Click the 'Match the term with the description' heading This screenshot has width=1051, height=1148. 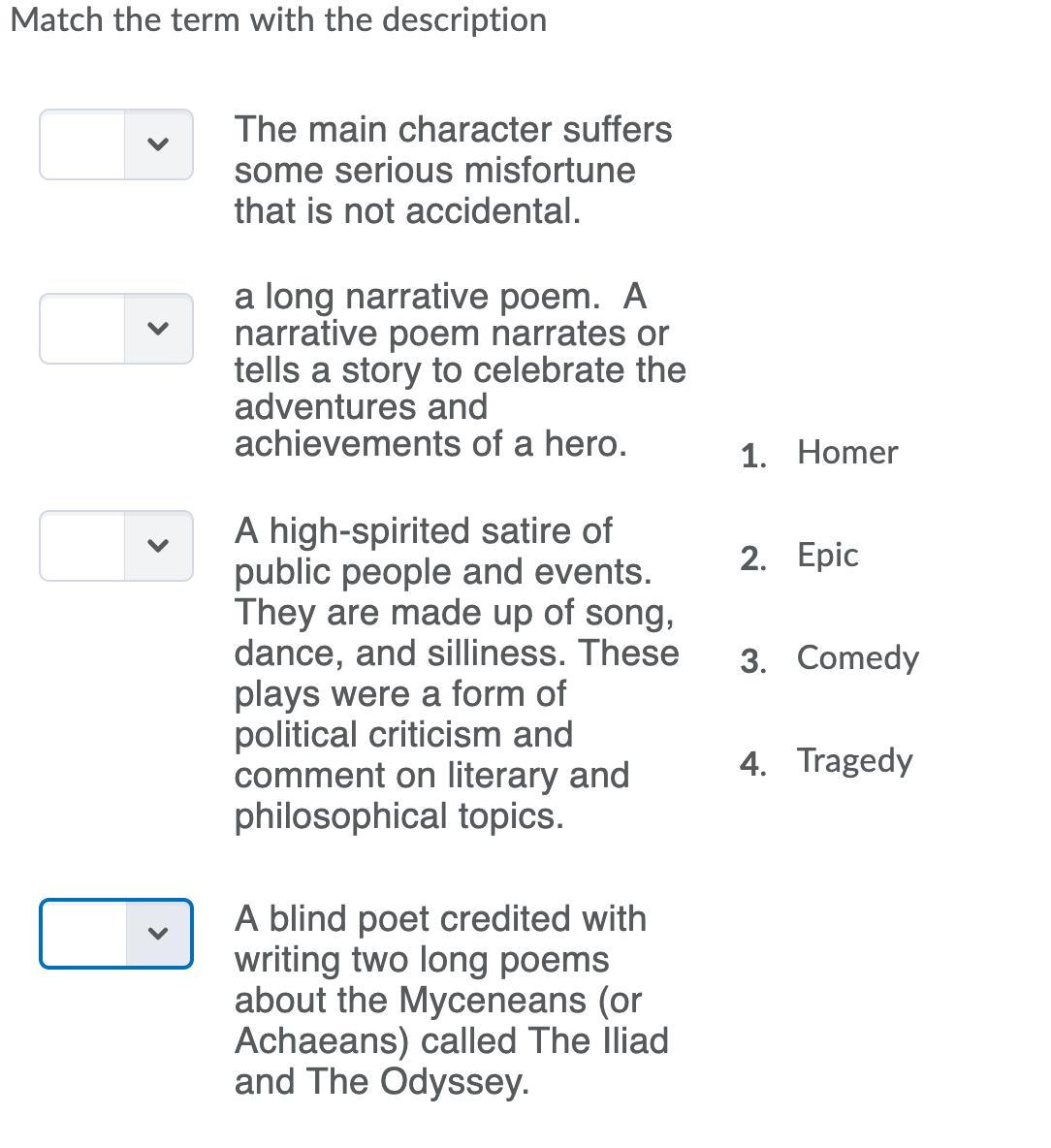[278, 20]
